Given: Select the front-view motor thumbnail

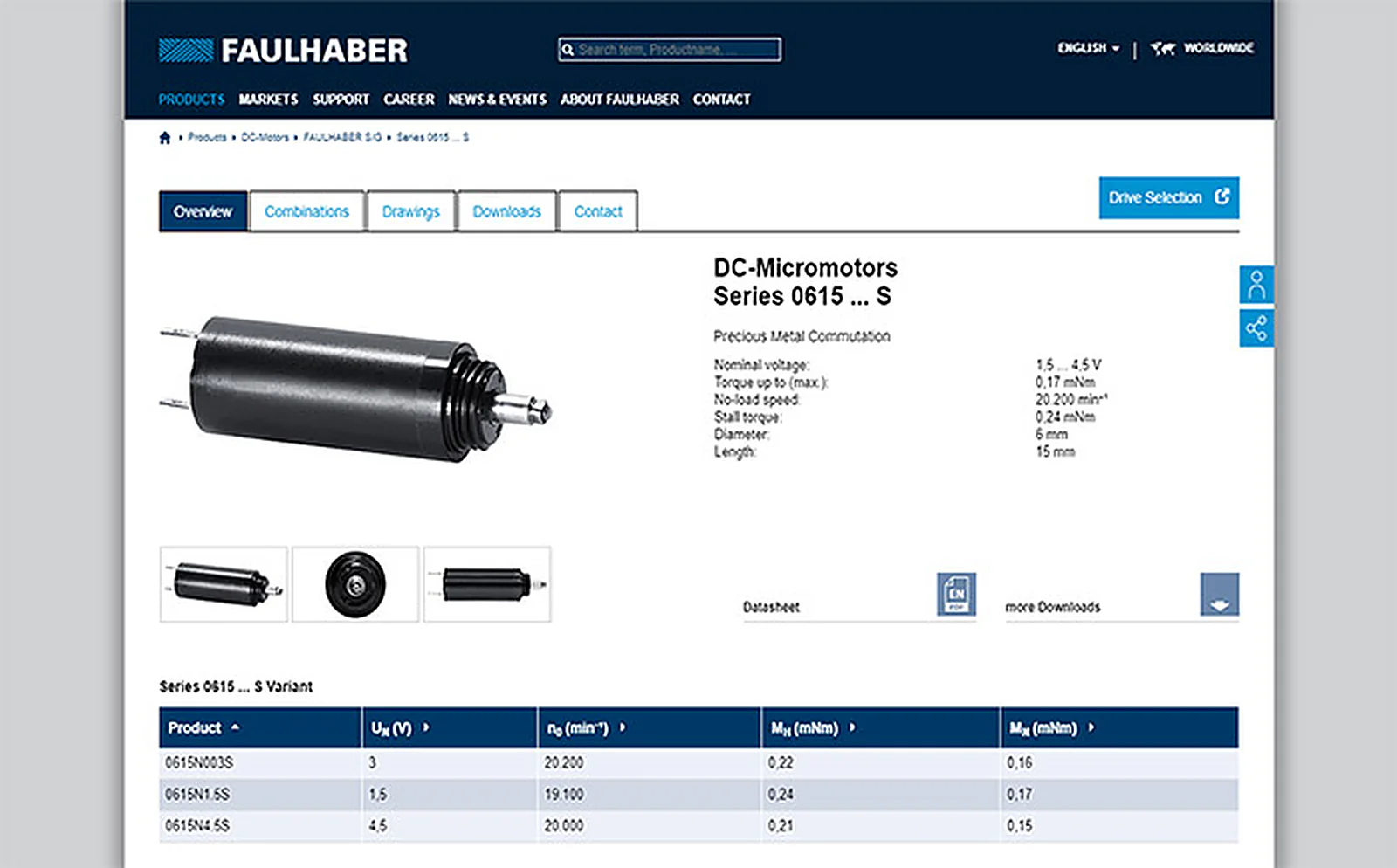Looking at the screenshot, I should pyautogui.click(x=355, y=584).
